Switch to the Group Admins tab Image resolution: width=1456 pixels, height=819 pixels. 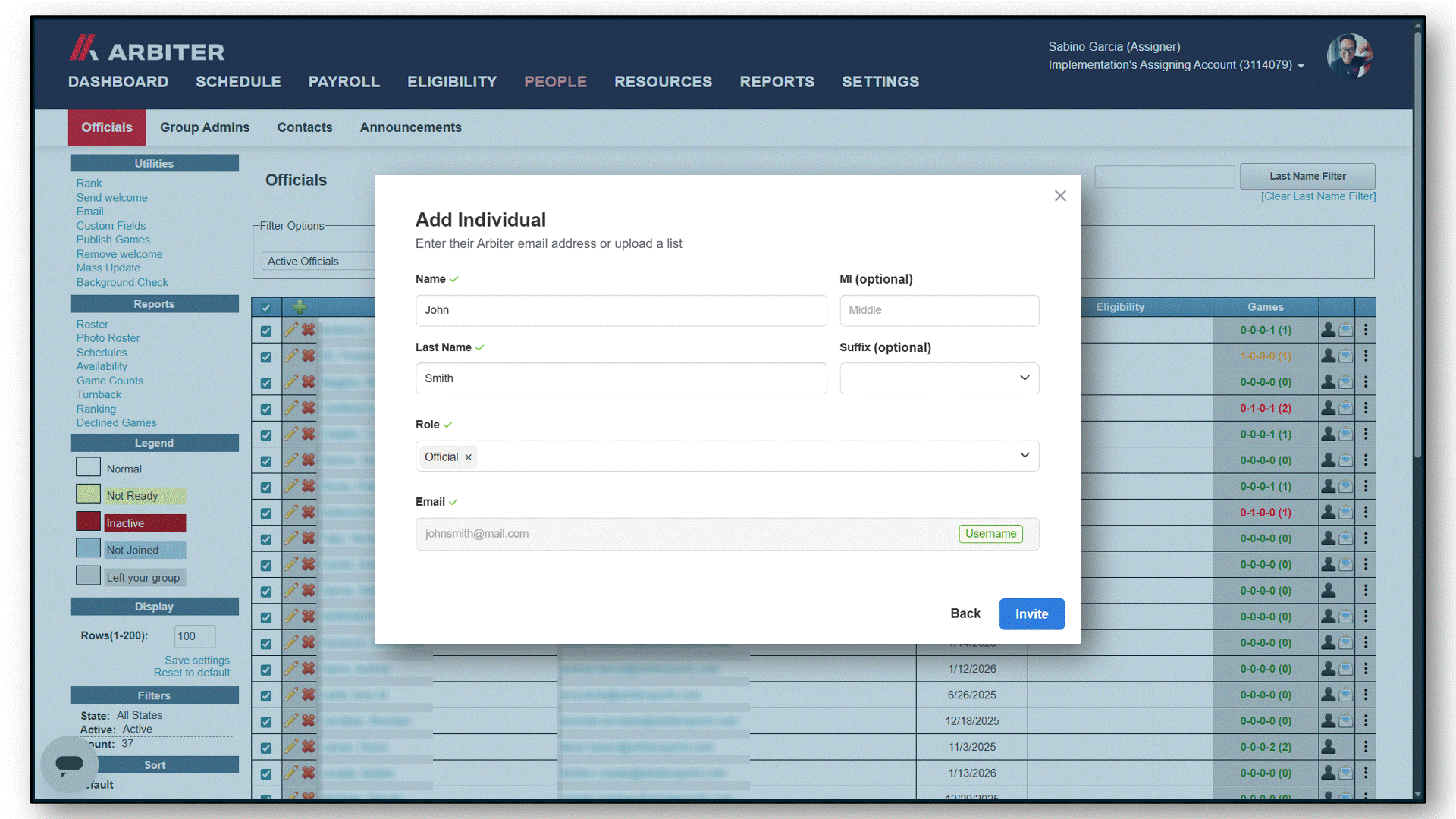tap(205, 127)
